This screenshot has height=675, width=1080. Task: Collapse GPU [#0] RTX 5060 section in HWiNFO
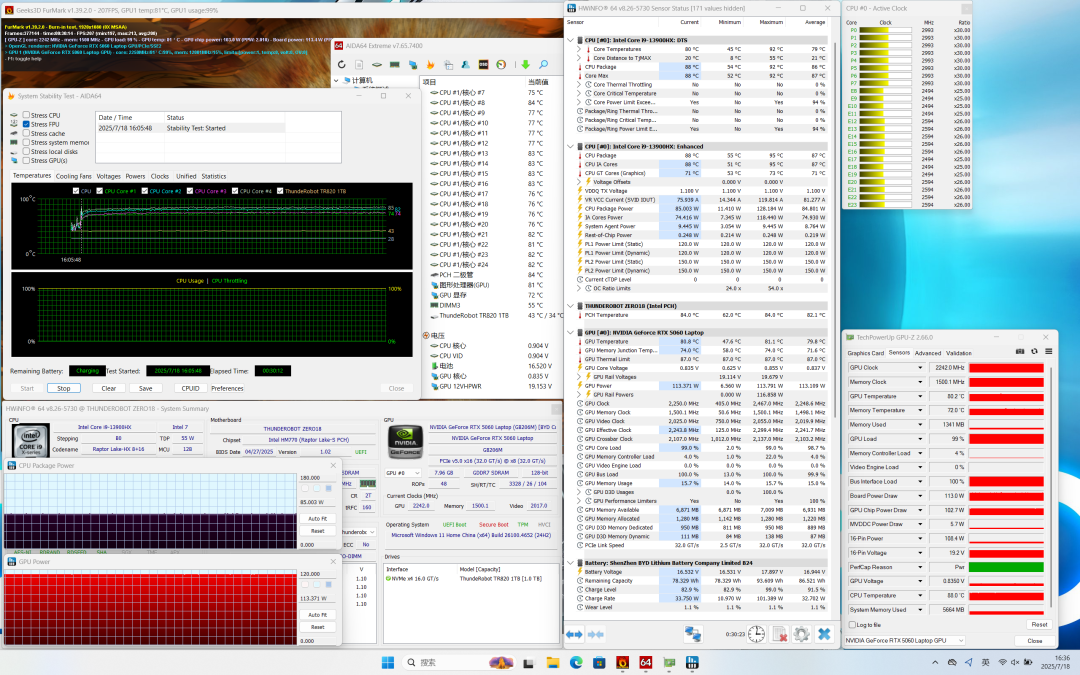point(571,332)
